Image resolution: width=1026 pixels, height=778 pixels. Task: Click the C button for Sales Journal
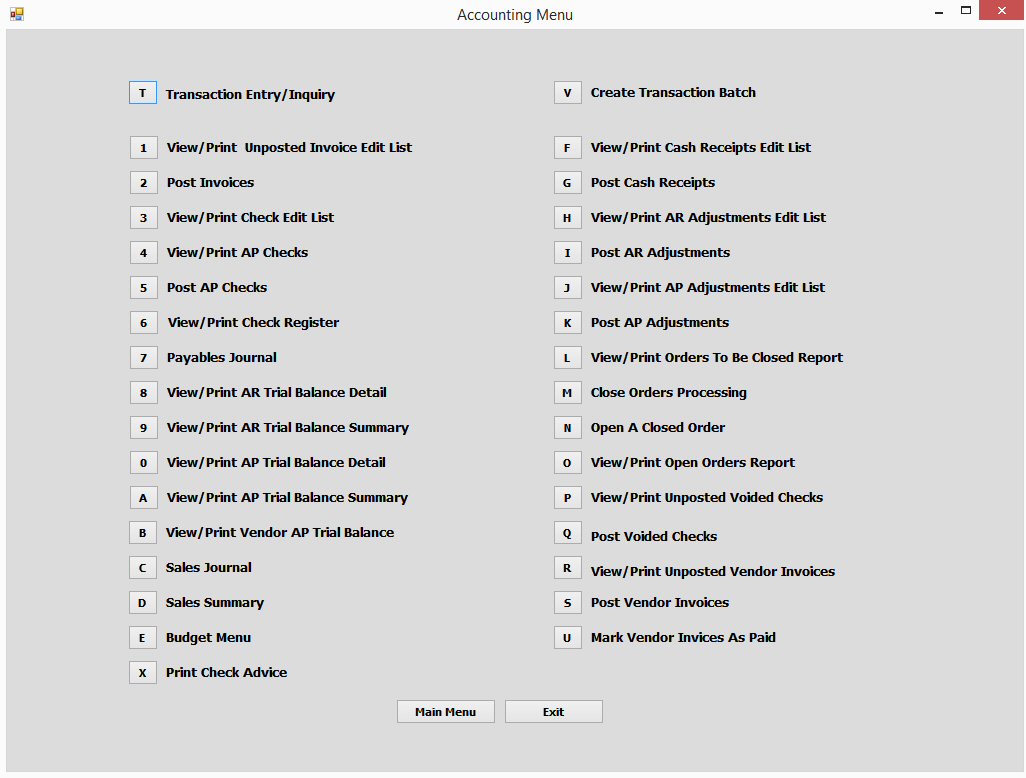pos(143,568)
